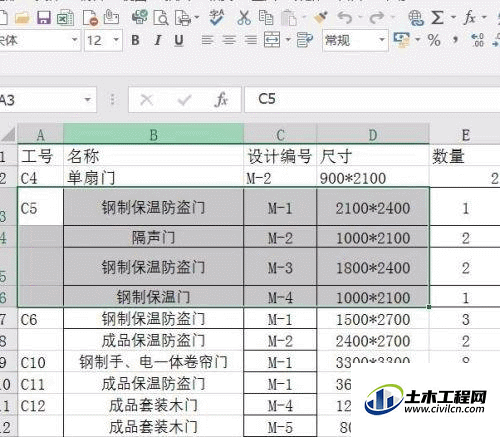Select column A header

40,135
